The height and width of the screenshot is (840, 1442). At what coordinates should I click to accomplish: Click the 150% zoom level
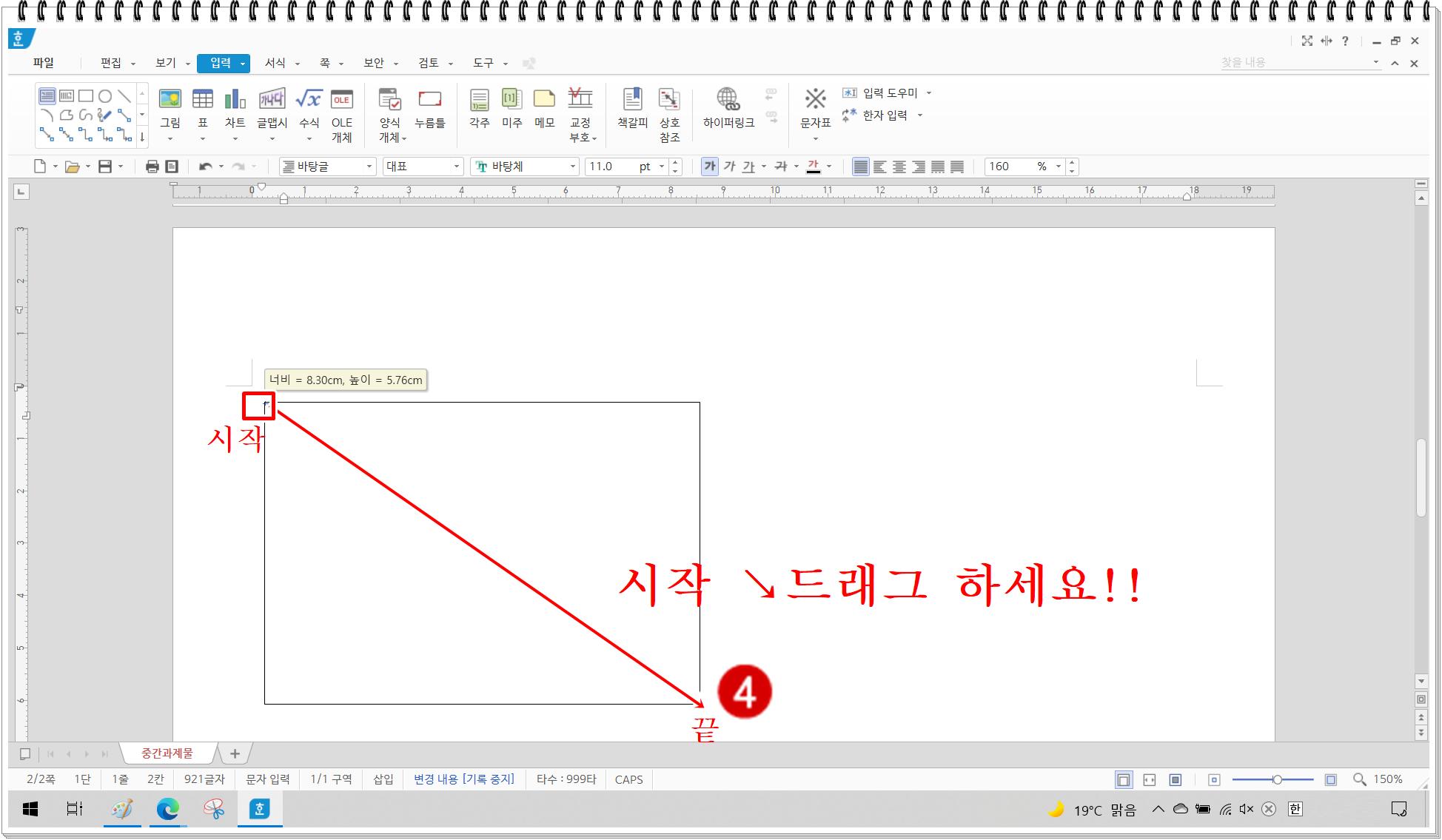[x=1388, y=779]
